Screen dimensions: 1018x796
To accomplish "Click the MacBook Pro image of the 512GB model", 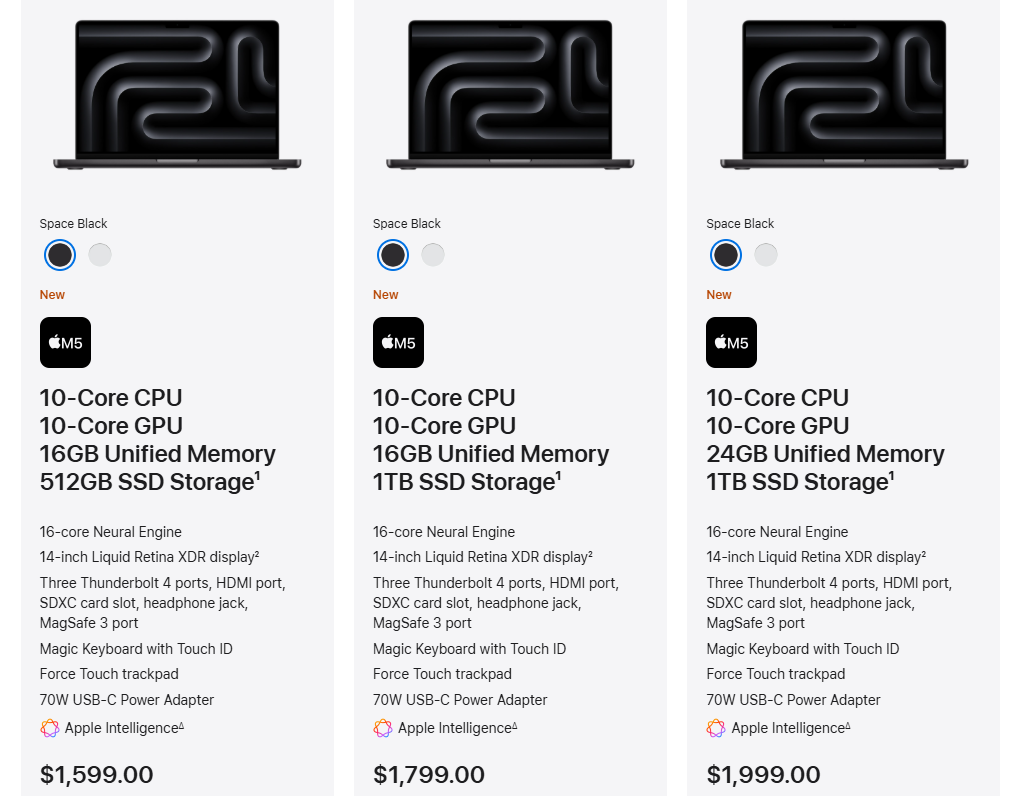I will 177,95.
